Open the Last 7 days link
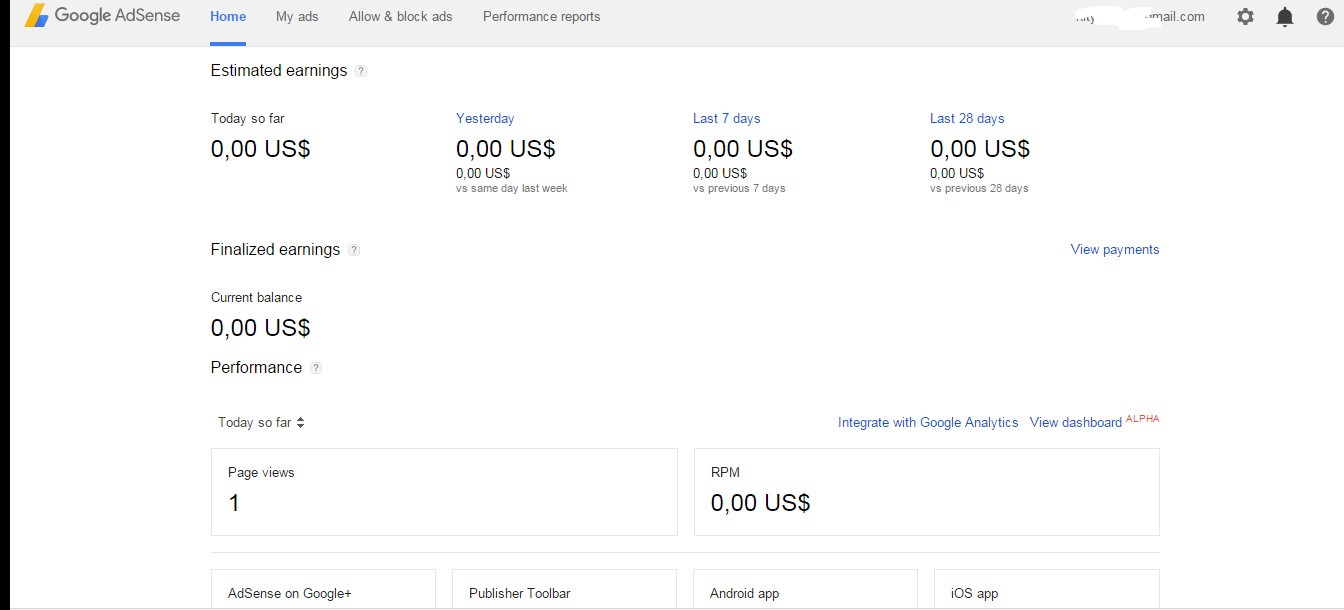 (726, 118)
